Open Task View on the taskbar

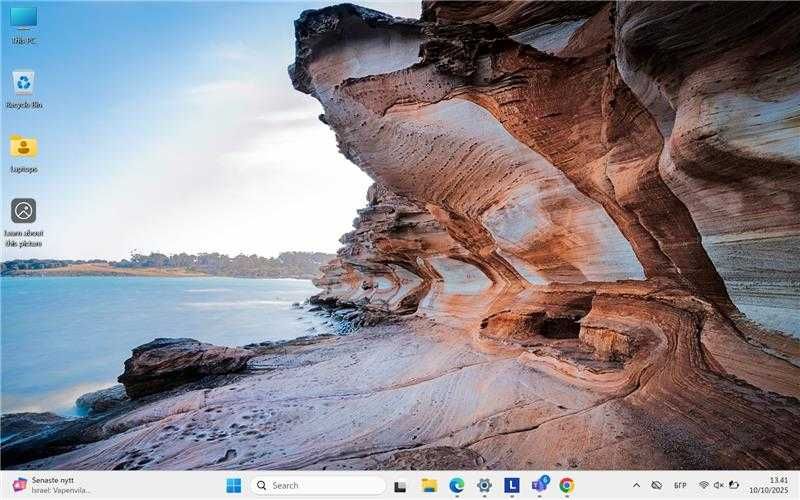(x=401, y=486)
